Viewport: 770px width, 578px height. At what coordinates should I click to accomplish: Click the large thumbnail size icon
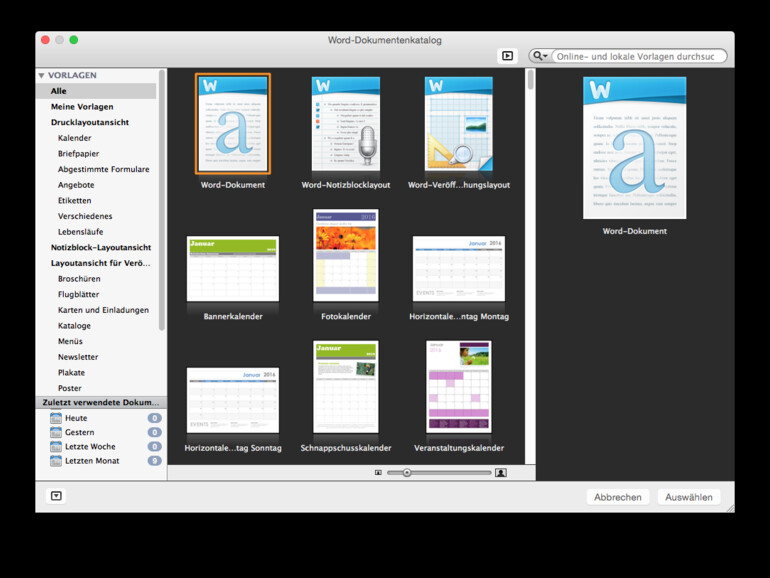(501, 472)
